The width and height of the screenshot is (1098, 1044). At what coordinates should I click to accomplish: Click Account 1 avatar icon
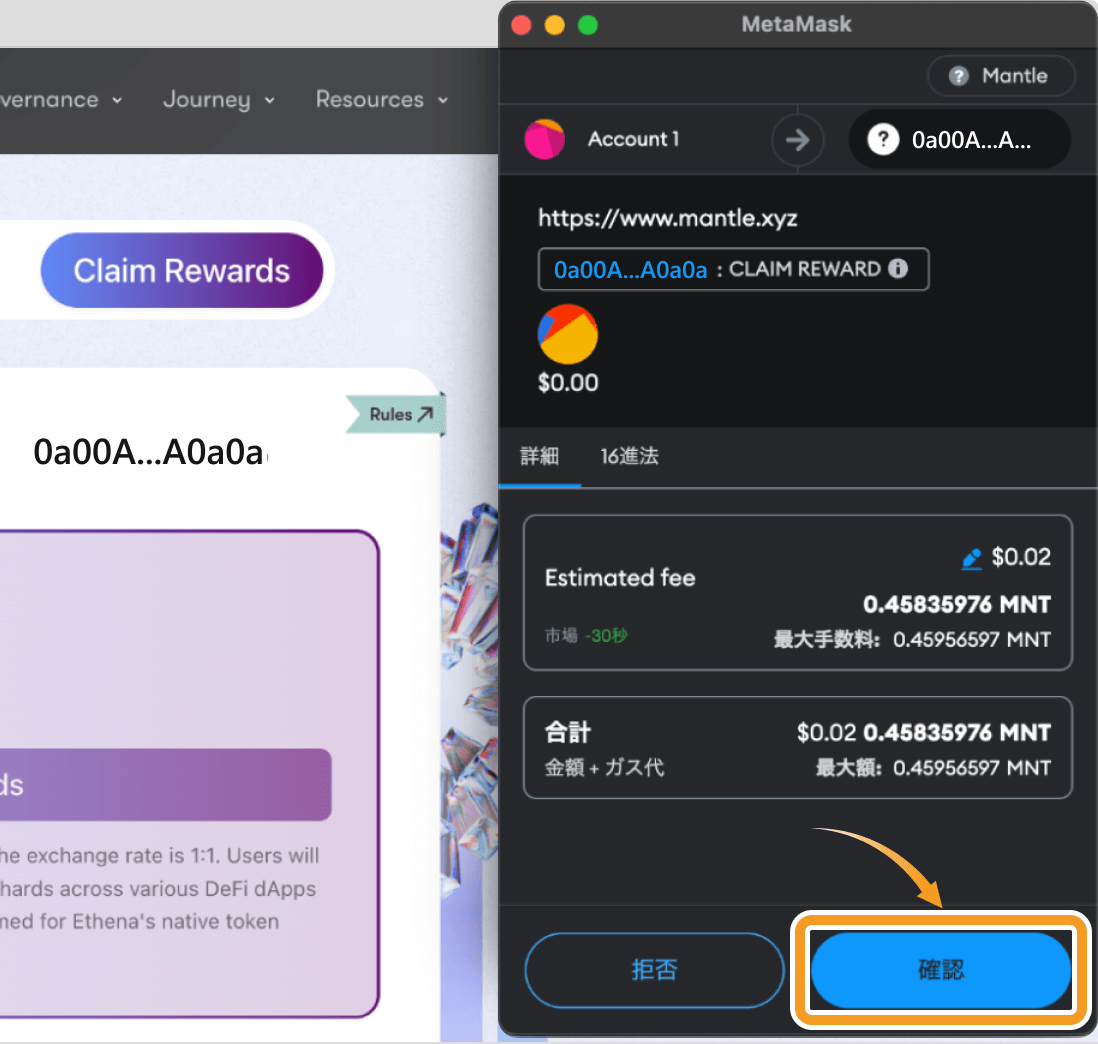(x=545, y=139)
